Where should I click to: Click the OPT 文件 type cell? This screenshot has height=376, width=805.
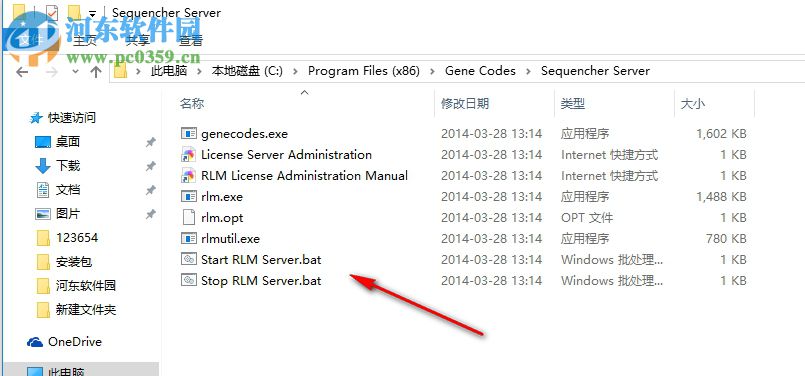point(587,218)
